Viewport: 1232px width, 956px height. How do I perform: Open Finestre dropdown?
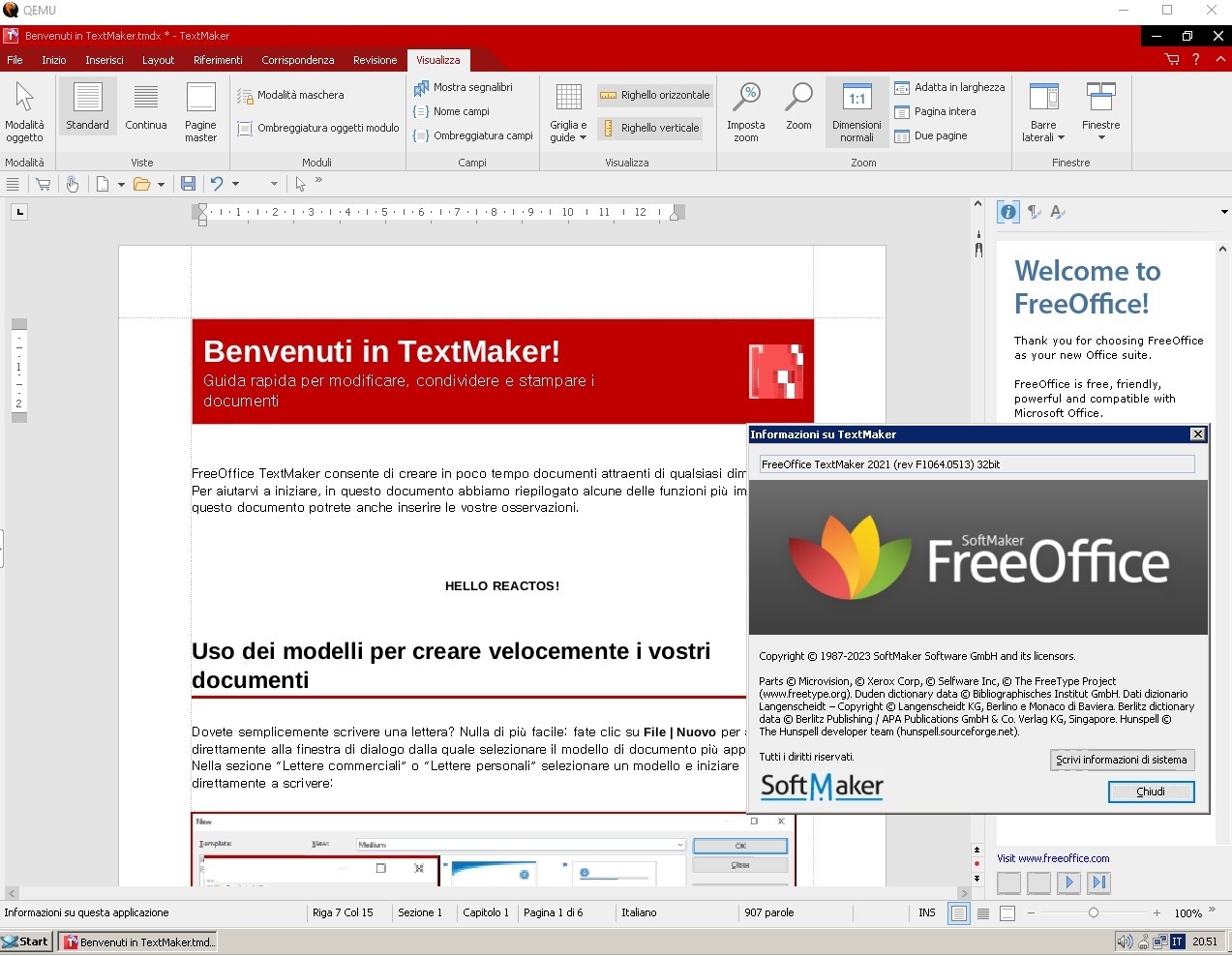pos(1100,112)
